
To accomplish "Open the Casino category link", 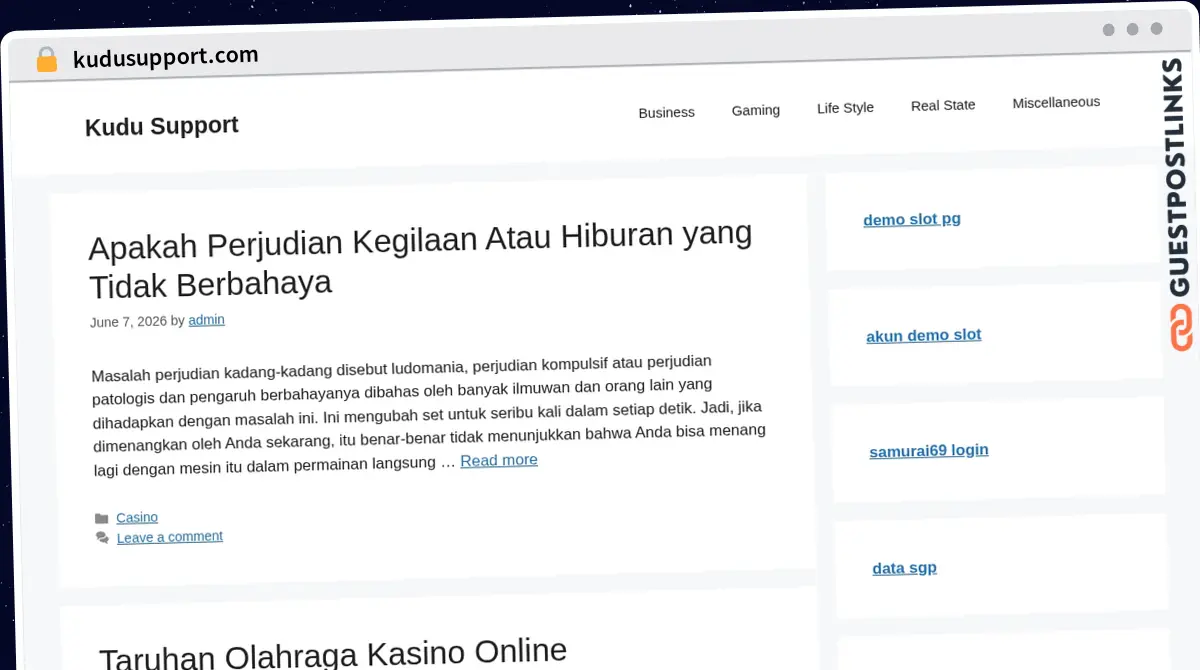I will tap(137, 517).
